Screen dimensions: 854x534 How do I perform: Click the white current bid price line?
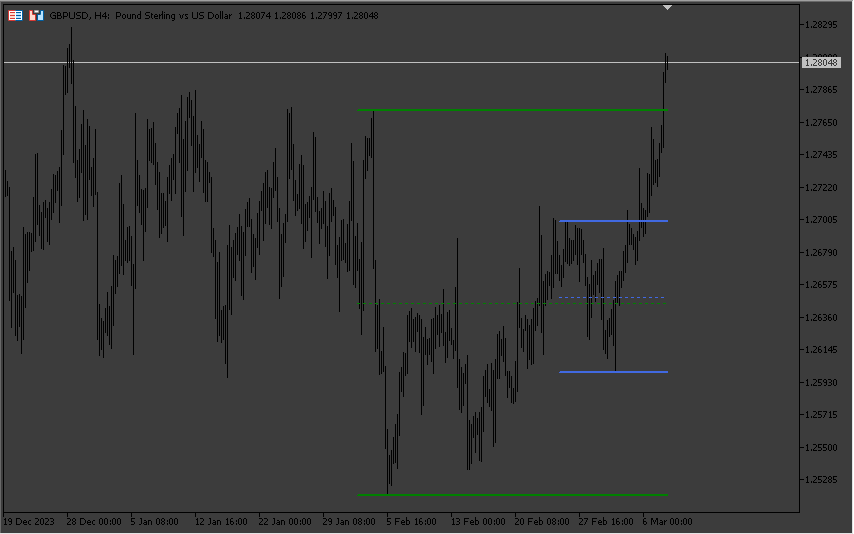tap(401, 63)
